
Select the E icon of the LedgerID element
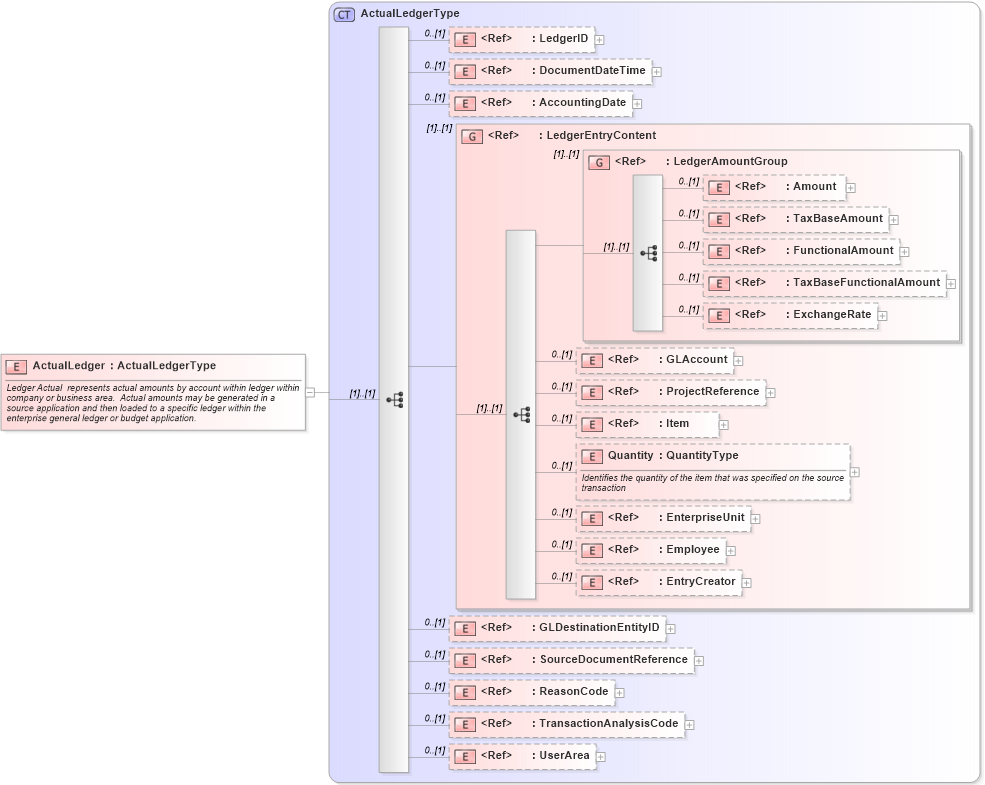pyautogui.click(x=464, y=39)
